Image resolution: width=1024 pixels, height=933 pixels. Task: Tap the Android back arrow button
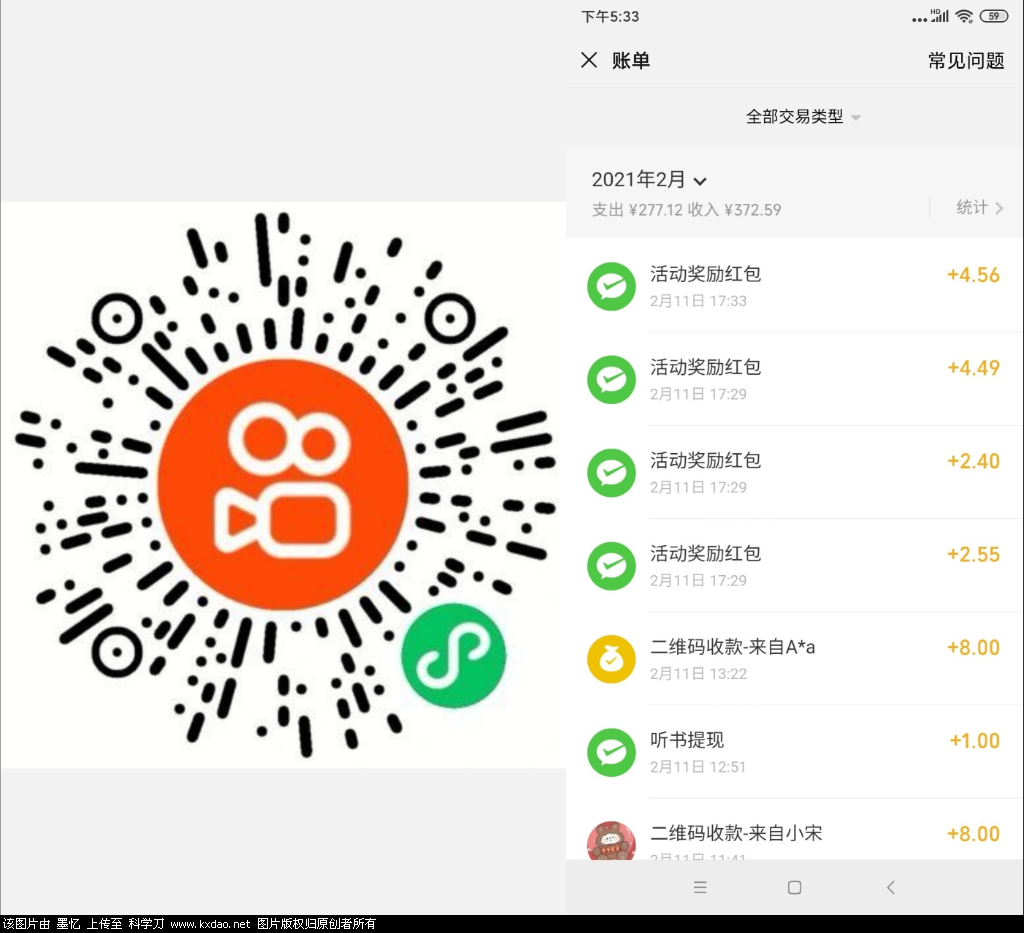coord(891,887)
